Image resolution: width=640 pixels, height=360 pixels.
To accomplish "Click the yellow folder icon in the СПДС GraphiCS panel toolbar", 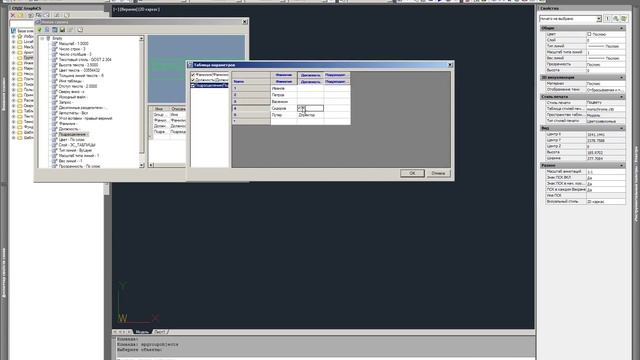I will click(20, 15).
